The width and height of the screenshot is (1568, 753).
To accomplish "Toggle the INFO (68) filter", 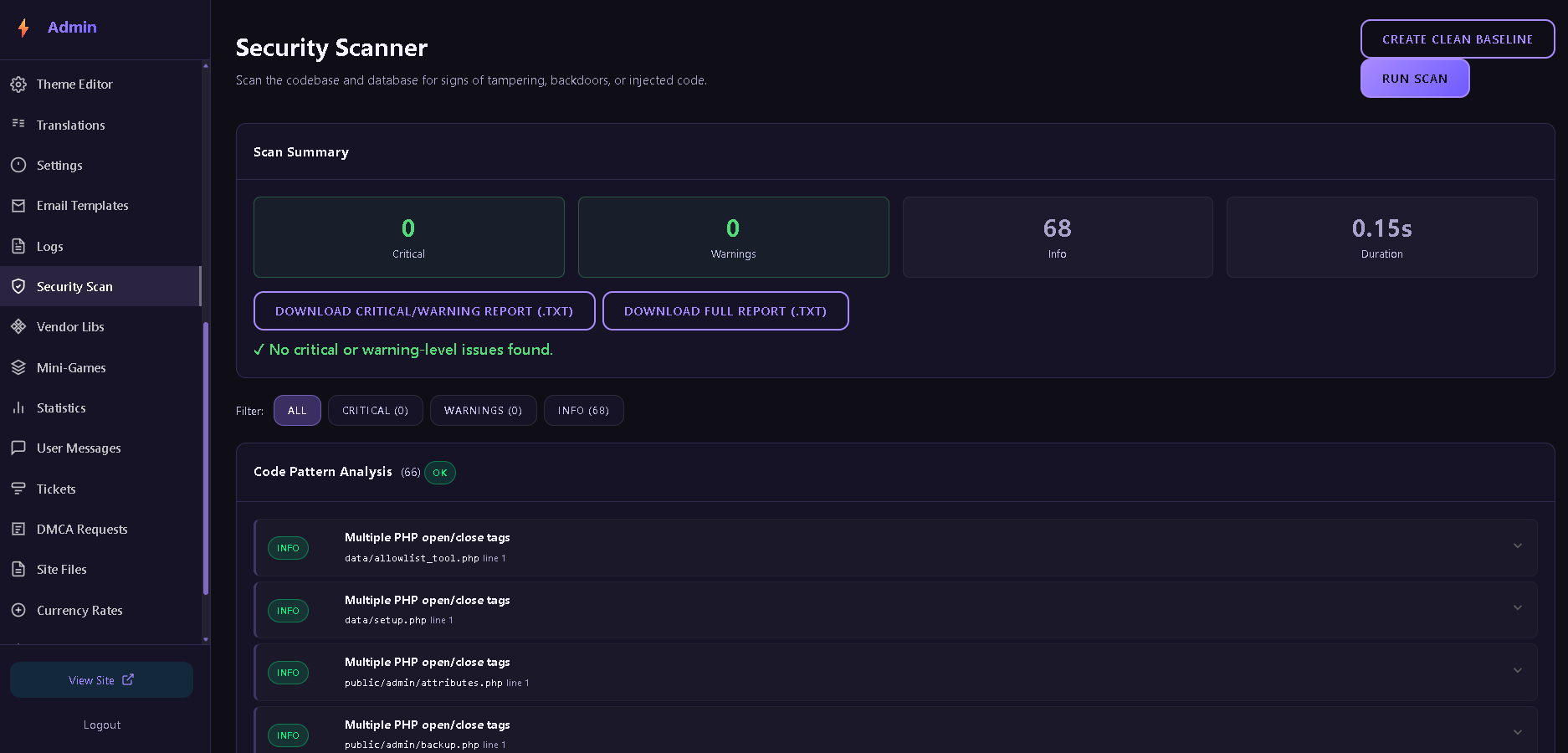I will click(584, 411).
